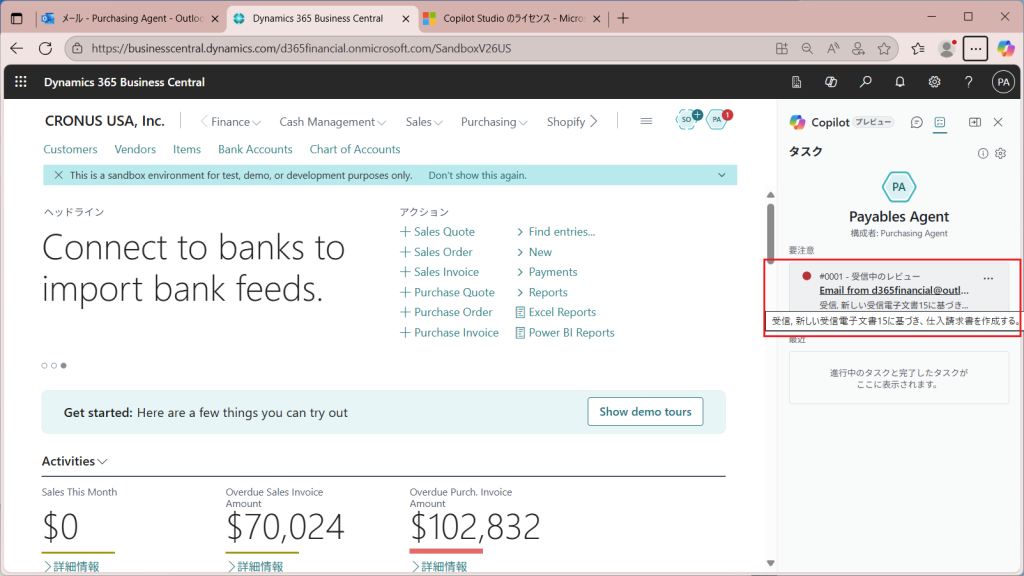
Task: Open more options for task #0001
Action: pos(988,278)
